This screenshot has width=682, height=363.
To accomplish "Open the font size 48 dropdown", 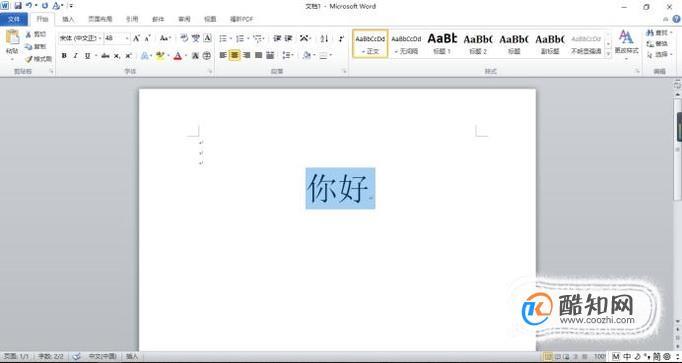I will pyautogui.click(x=117, y=38).
